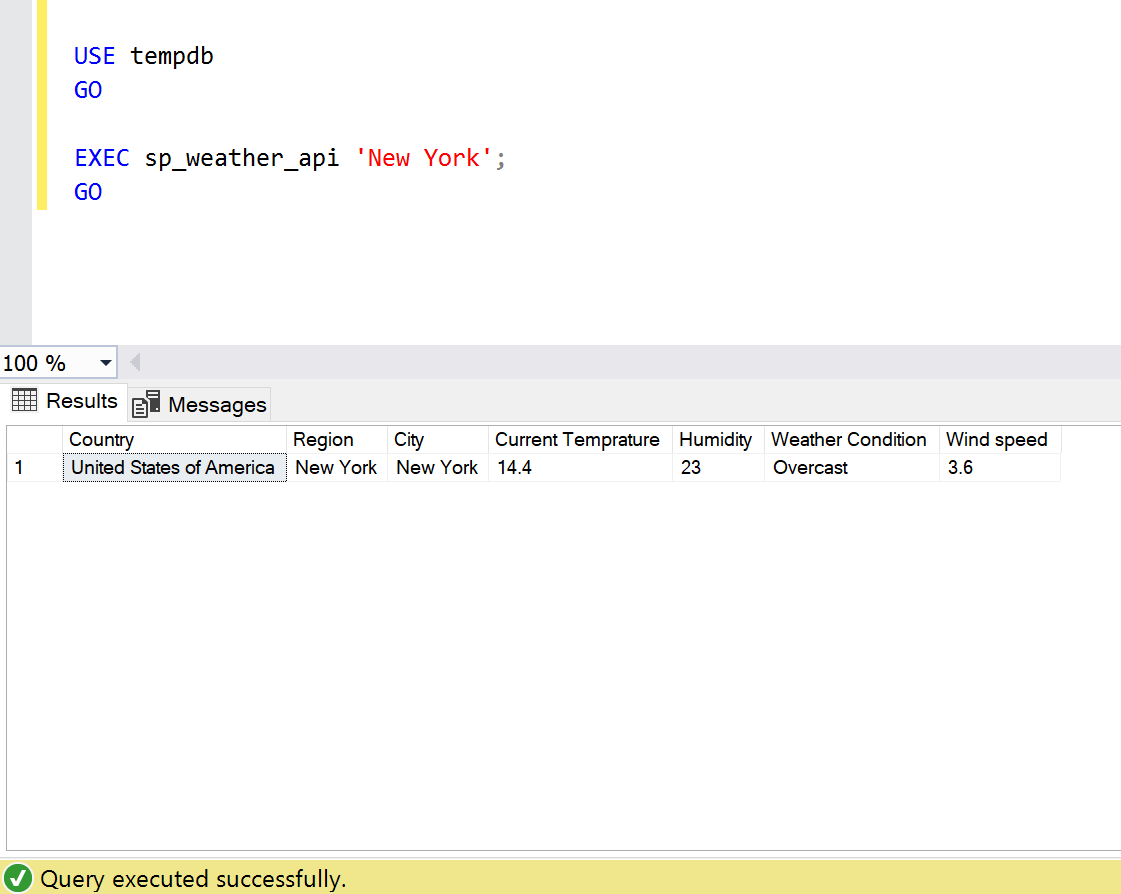Click the green success checkmark icon
Image resolution: width=1121 pixels, height=894 pixels.
coord(19,879)
